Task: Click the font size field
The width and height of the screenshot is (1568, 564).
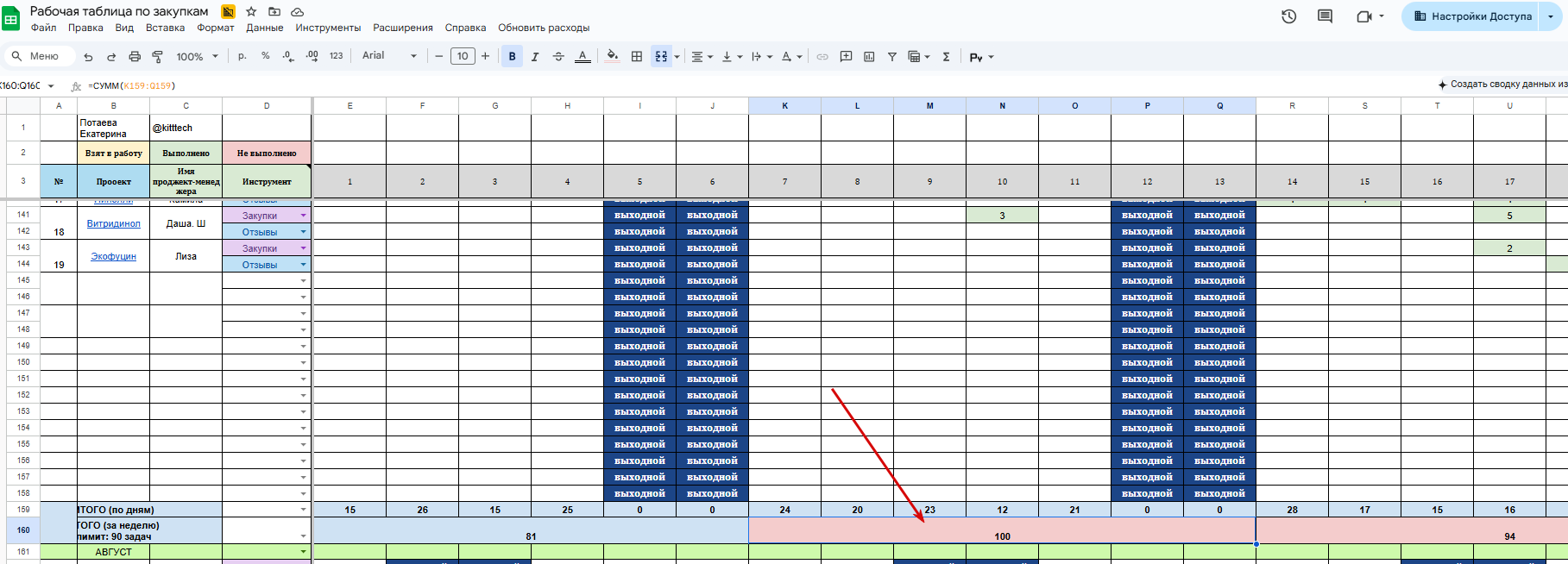Action: coord(463,56)
